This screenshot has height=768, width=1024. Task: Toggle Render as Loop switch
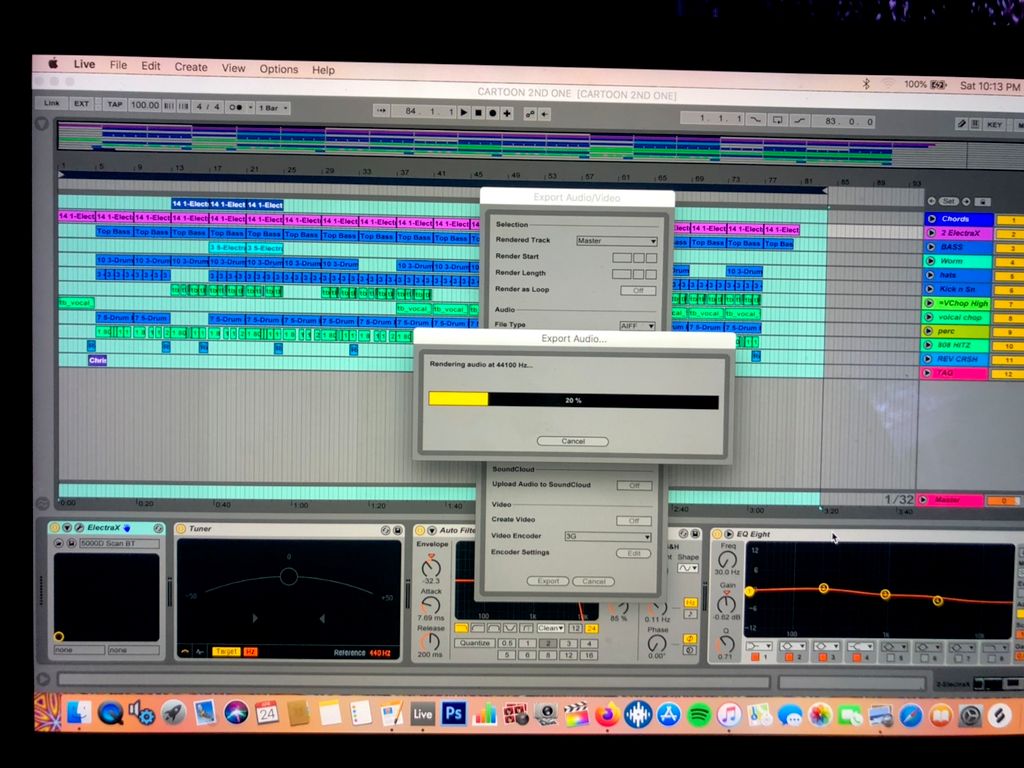point(638,291)
